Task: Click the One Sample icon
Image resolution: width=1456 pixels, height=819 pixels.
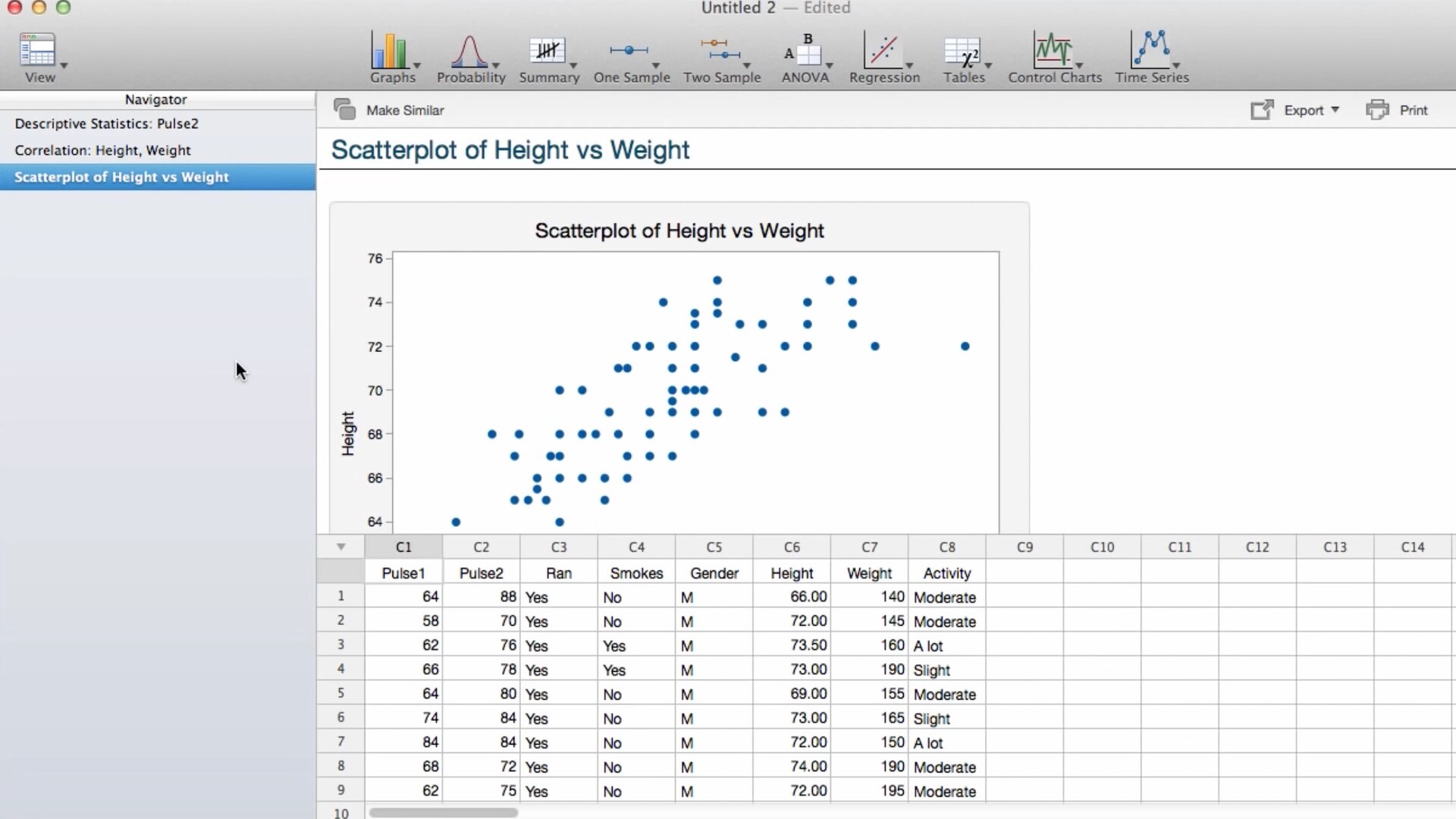Action: click(629, 52)
